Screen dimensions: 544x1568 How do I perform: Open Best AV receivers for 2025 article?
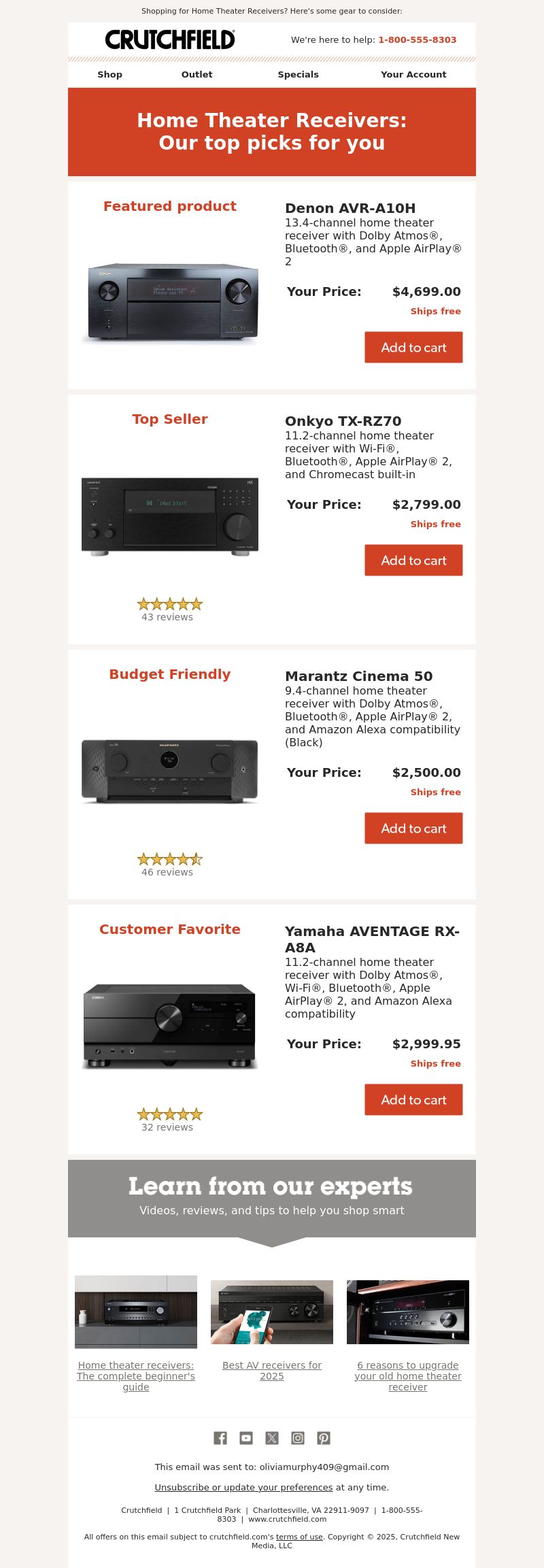click(272, 1371)
